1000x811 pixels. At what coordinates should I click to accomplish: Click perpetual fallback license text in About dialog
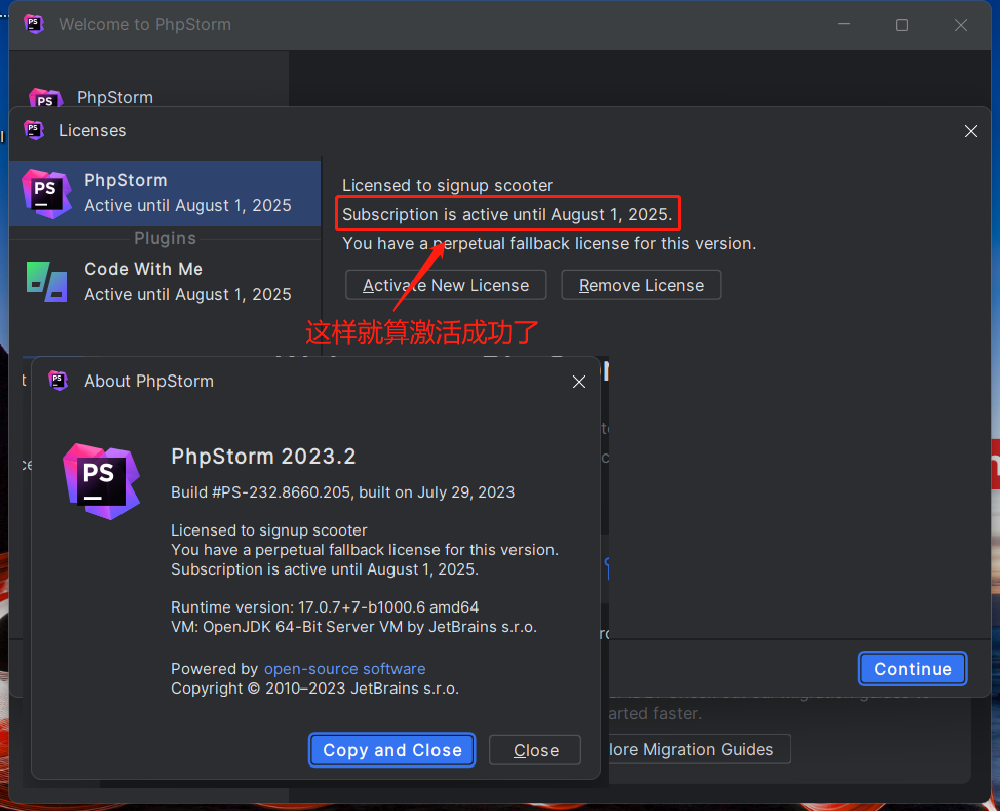(x=365, y=550)
